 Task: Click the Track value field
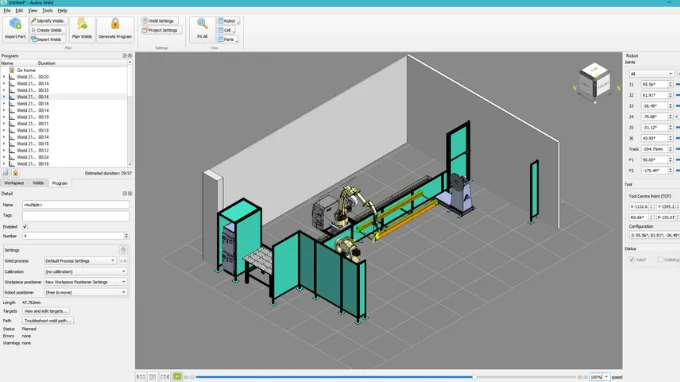(x=655, y=149)
